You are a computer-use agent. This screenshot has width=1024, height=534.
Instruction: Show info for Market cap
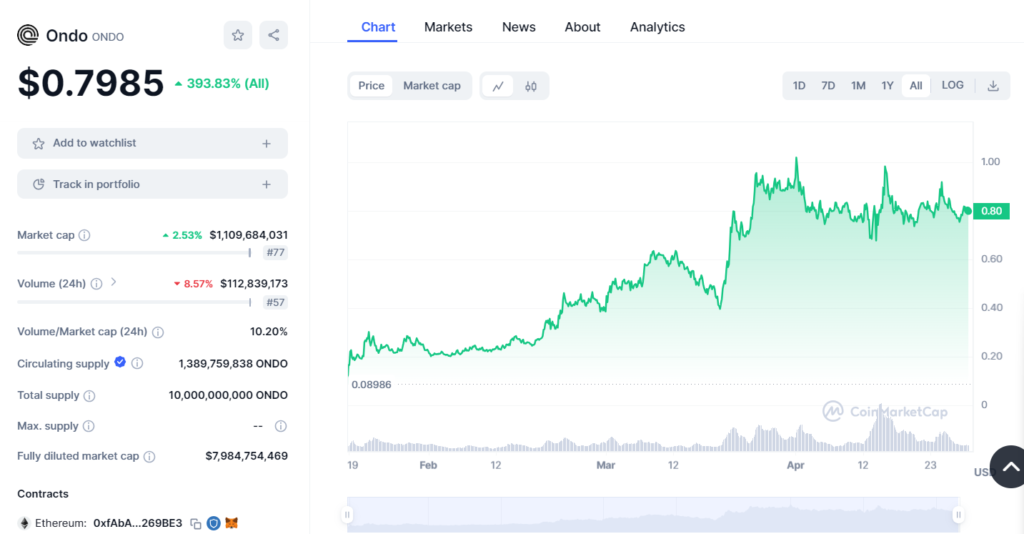(84, 236)
